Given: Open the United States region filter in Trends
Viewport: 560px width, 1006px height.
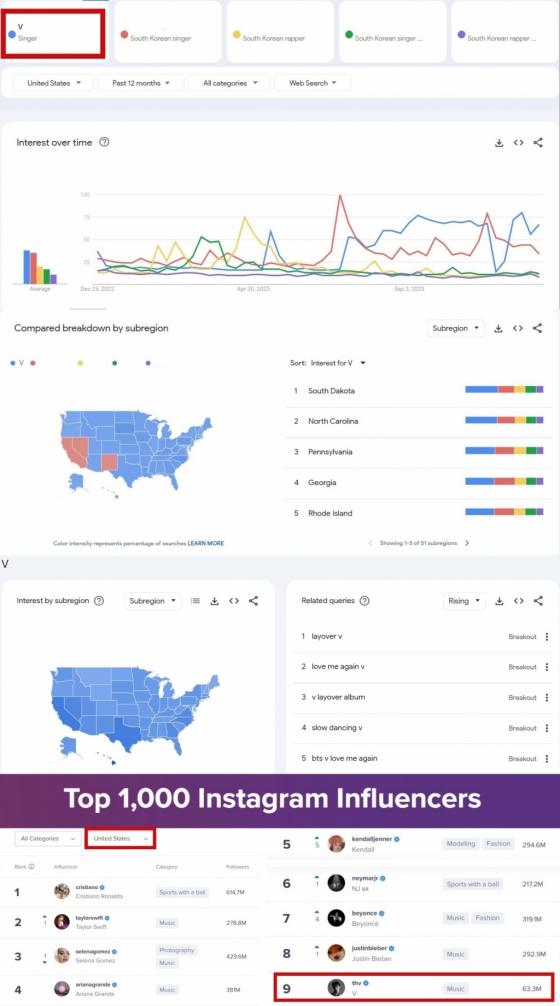Looking at the screenshot, I should coord(54,83).
